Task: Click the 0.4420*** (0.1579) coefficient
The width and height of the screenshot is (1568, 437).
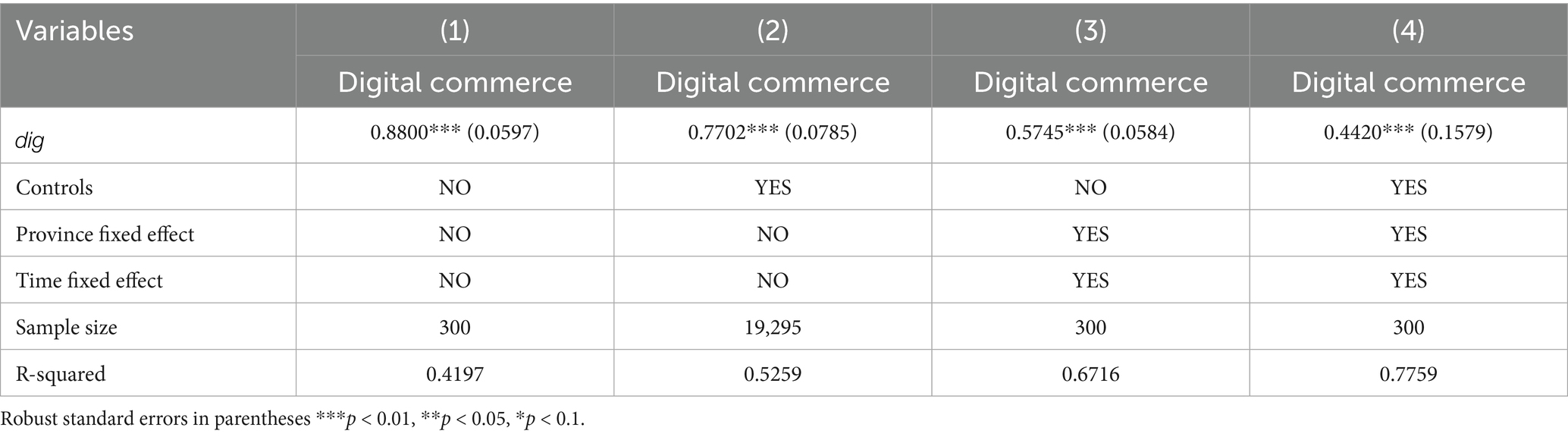Action: 1408,133
